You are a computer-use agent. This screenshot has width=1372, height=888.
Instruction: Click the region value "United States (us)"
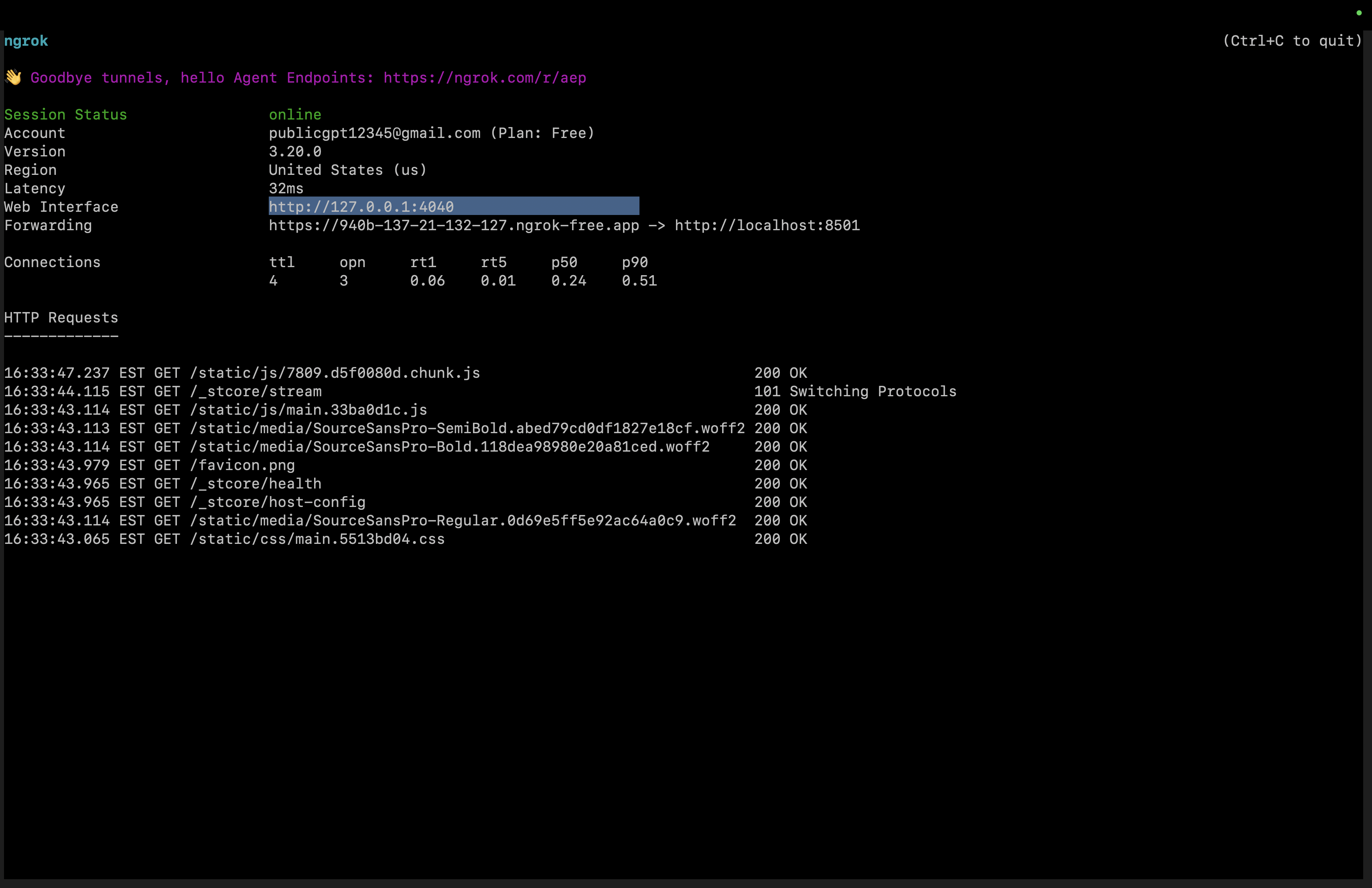347,170
